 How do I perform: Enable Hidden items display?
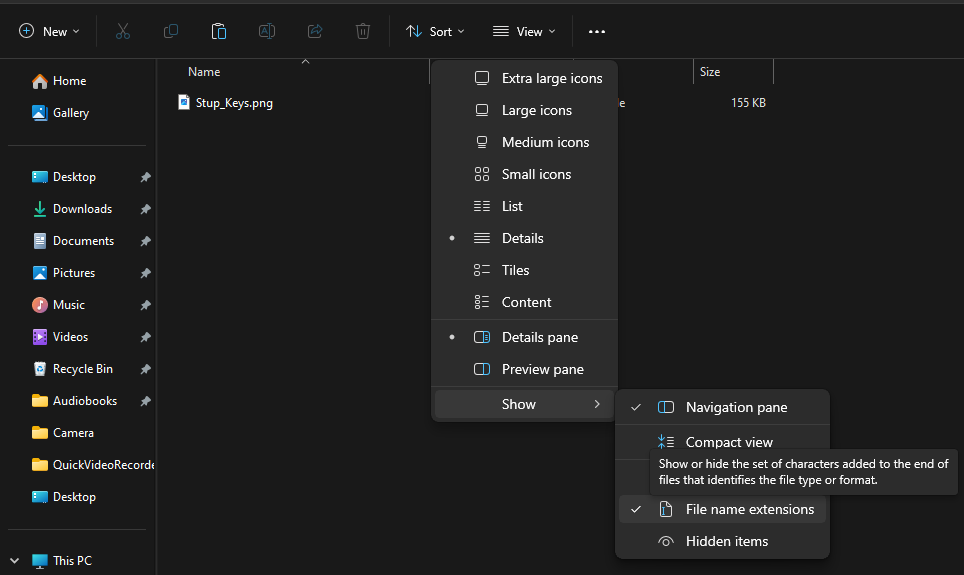coord(726,541)
